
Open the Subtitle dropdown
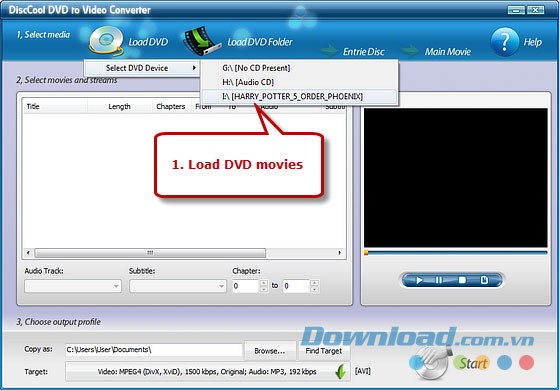[x=178, y=286]
